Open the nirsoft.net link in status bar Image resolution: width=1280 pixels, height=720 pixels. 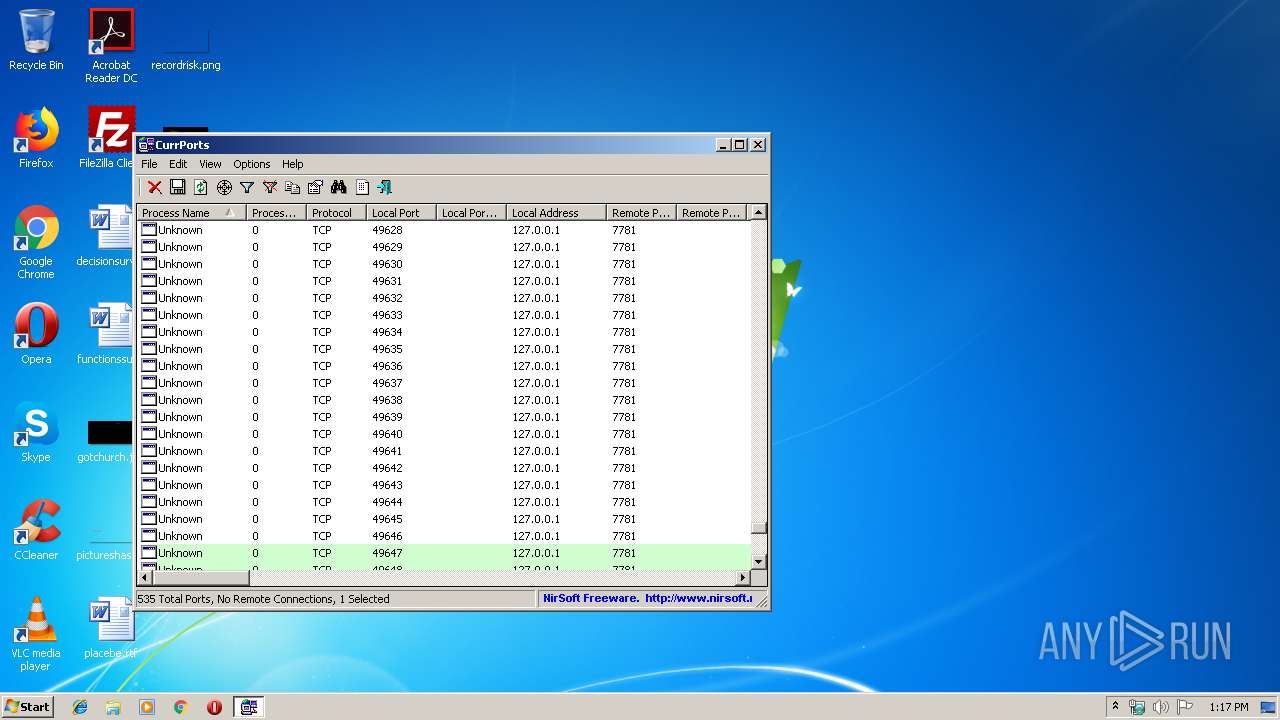698,599
